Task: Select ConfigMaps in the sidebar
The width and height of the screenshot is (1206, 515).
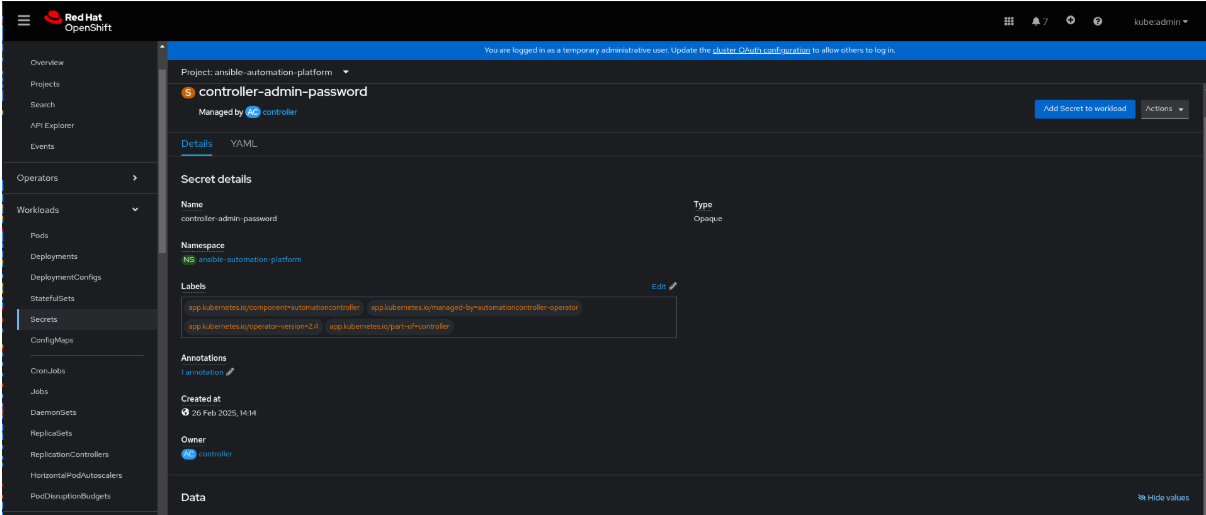Action: (51, 340)
